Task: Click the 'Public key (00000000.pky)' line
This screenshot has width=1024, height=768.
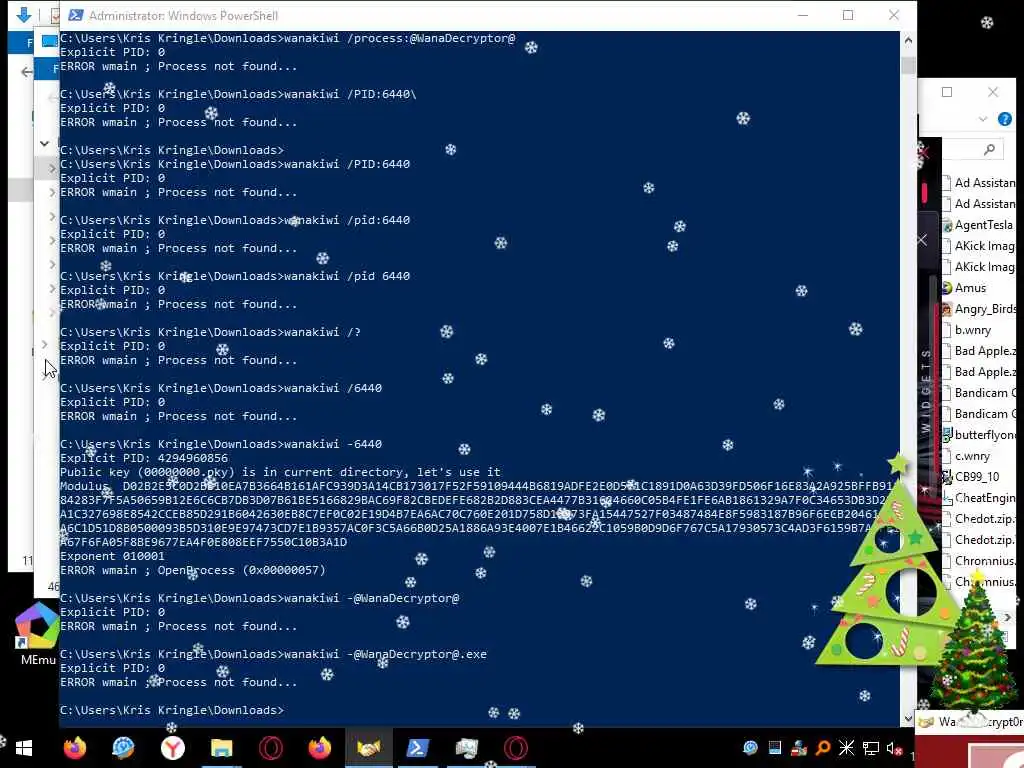Action: 280,472
